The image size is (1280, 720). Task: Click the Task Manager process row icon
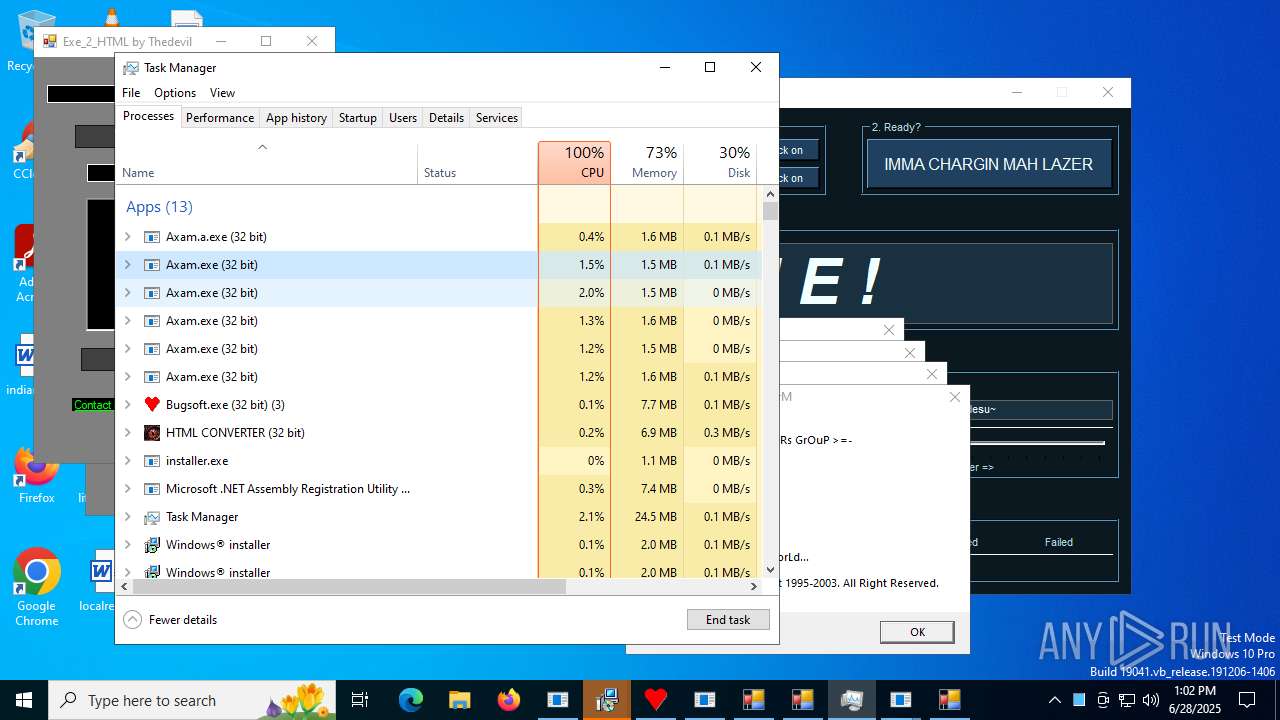(x=152, y=517)
